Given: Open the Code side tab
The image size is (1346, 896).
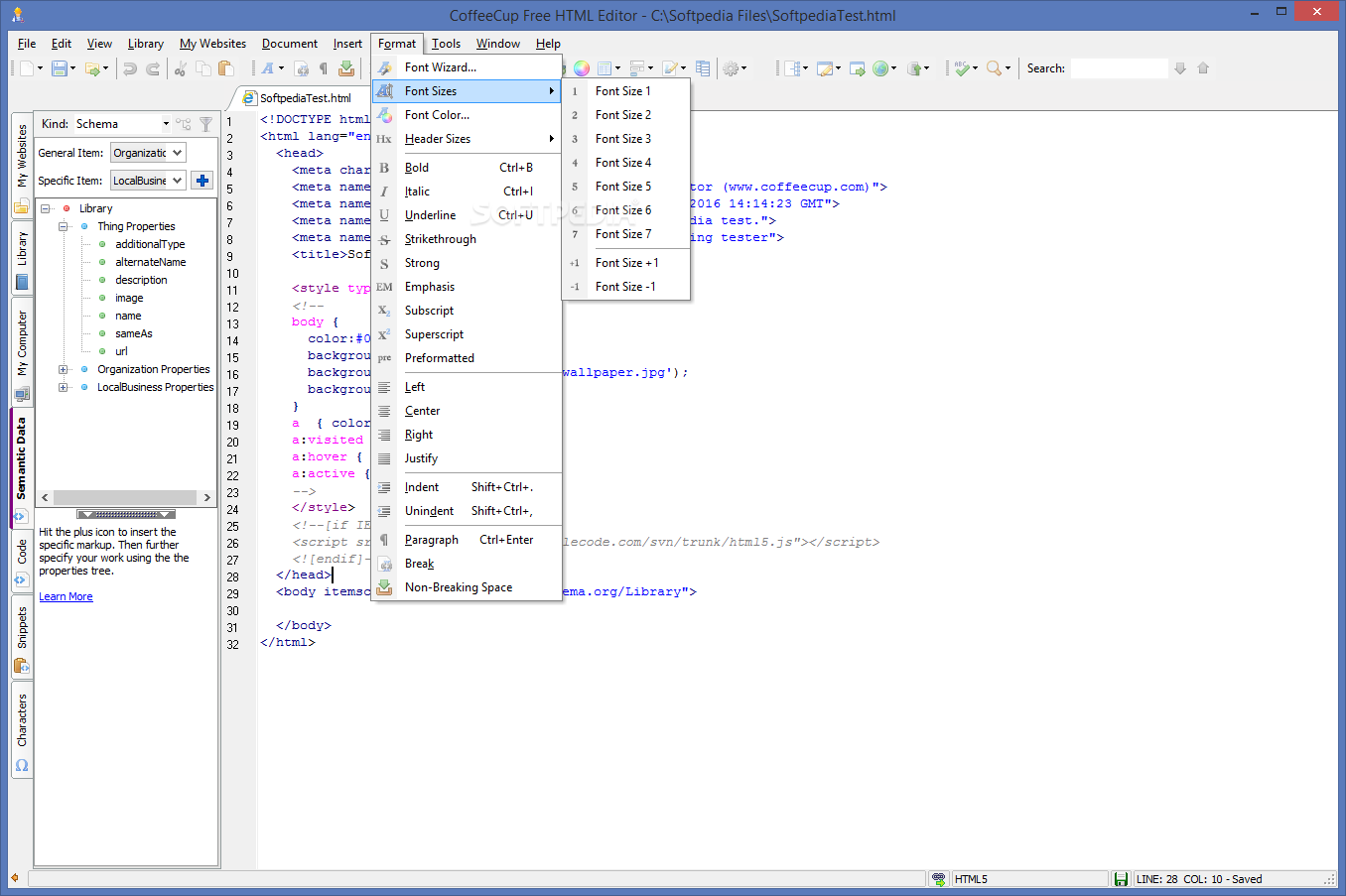Looking at the screenshot, I should coord(21,562).
